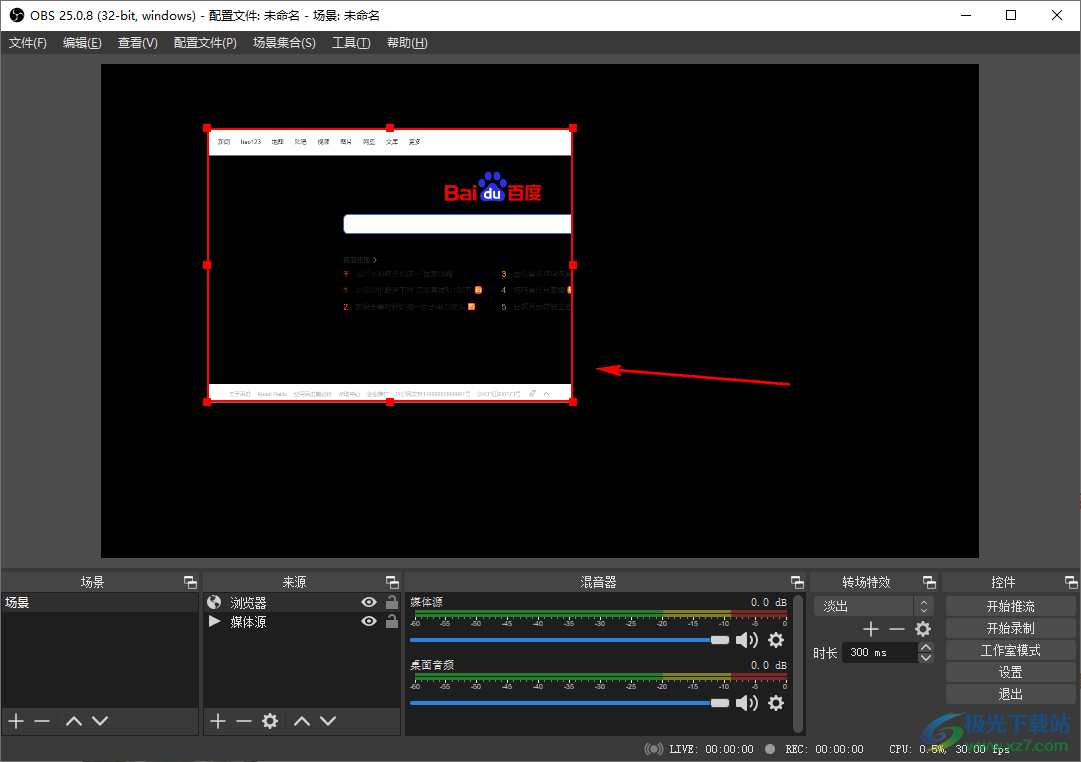Open the 淡出 transition dropdown
Screen dimensions: 1081x762
point(873,606)
